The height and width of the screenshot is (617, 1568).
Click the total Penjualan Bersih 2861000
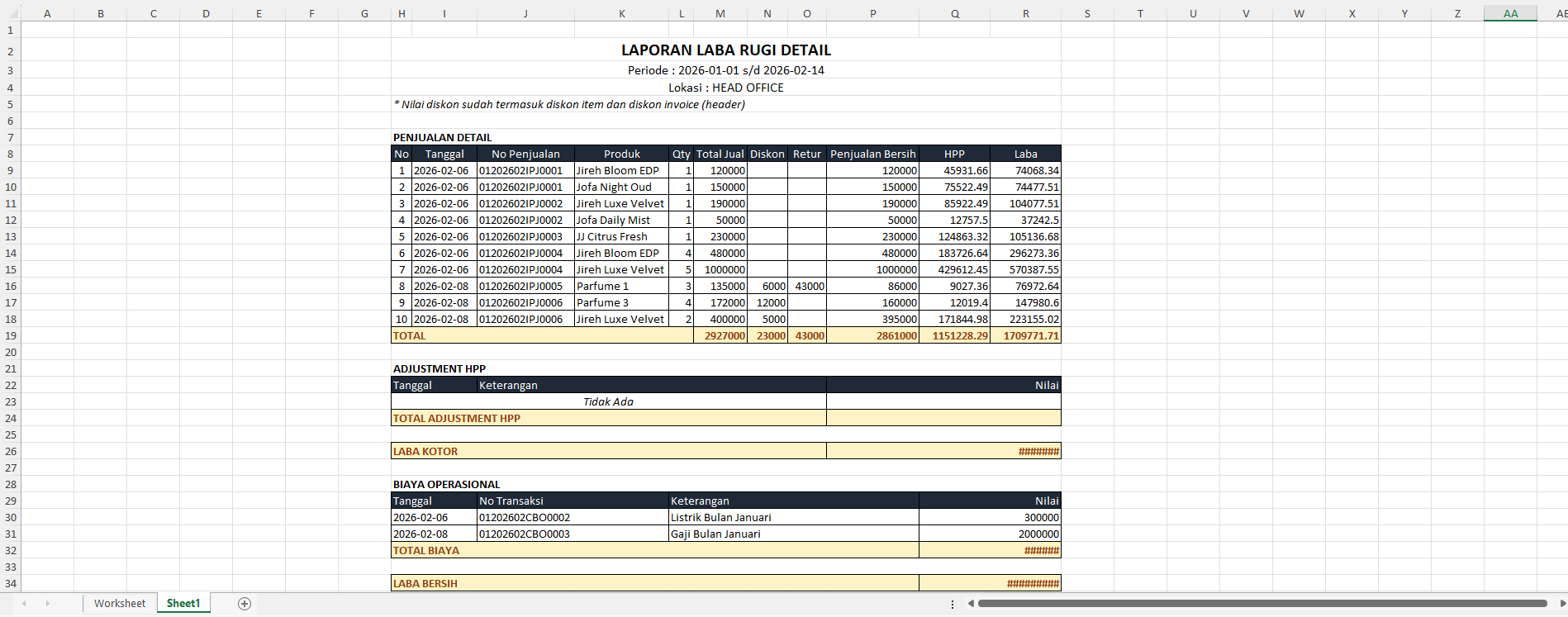click(x=873, y=335)
